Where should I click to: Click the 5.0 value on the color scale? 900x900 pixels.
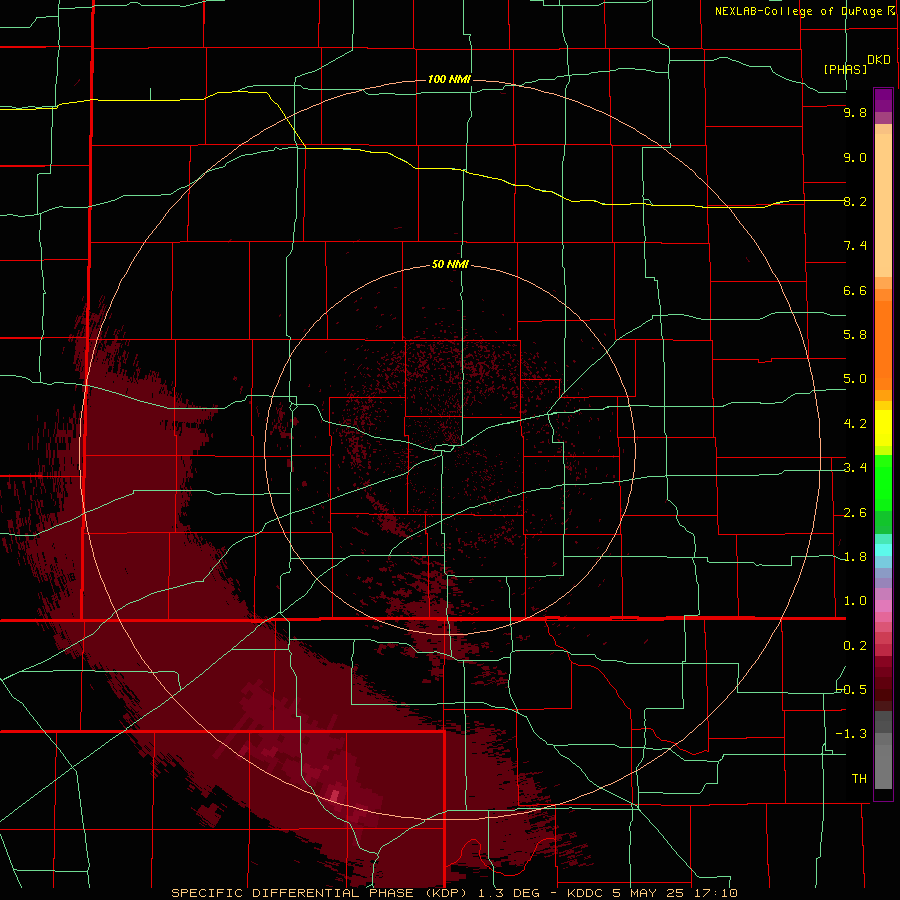(x=855, y=379)
